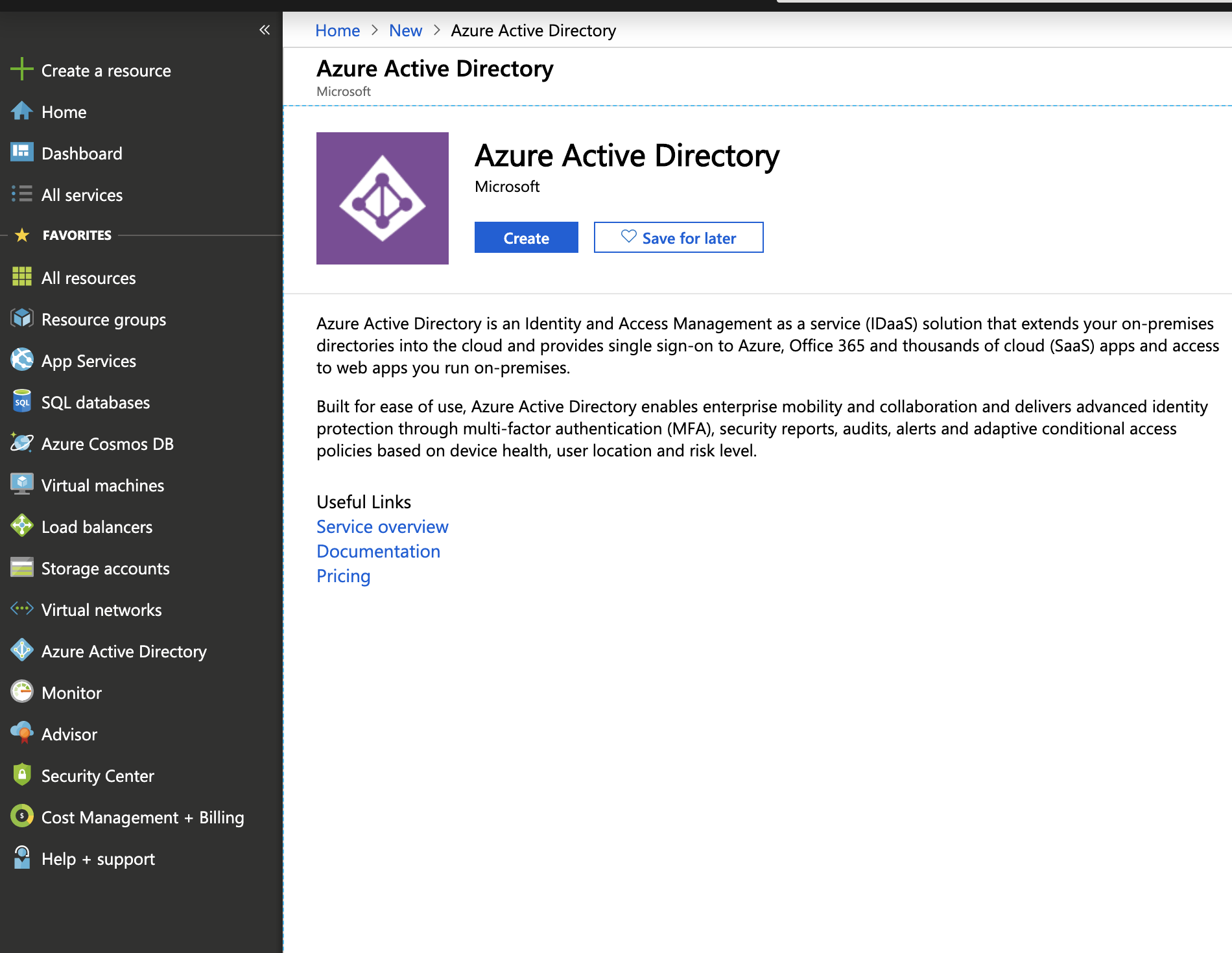Open Resource groups from favorites
The image size is (1232, 953).
(104, 320)
